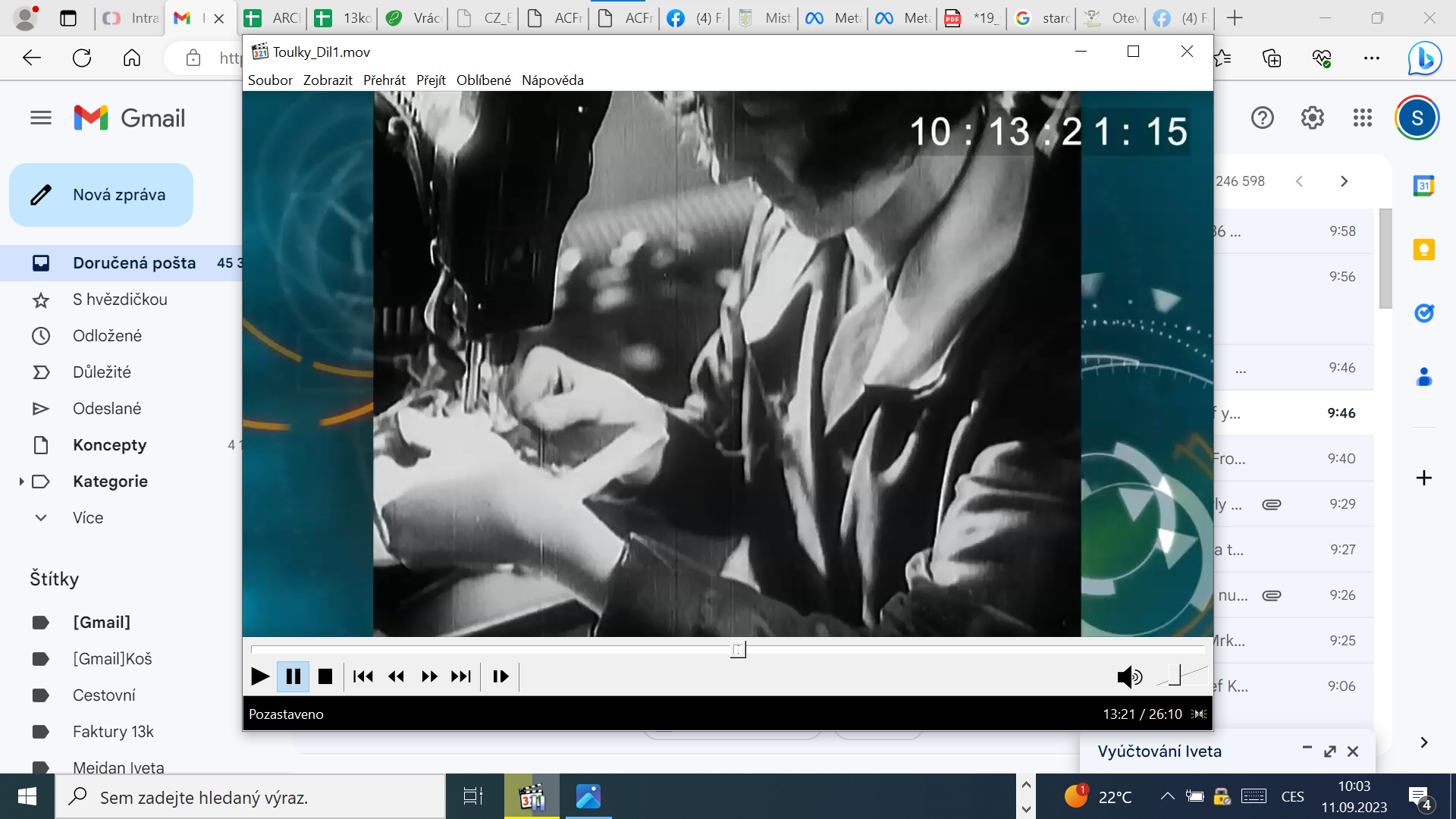
Task: Open Google Tasks side panel icon
Action: [x=1424, y=312]
